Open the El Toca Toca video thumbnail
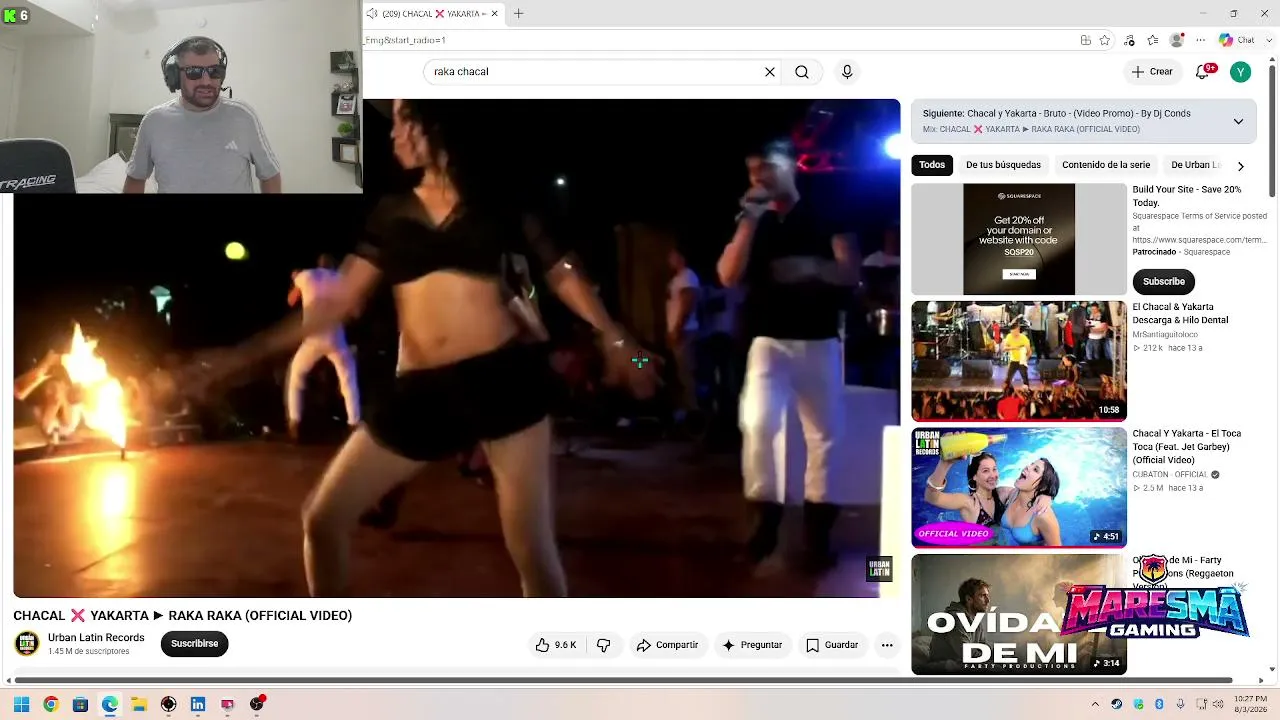 click(x=1019, y=488)
